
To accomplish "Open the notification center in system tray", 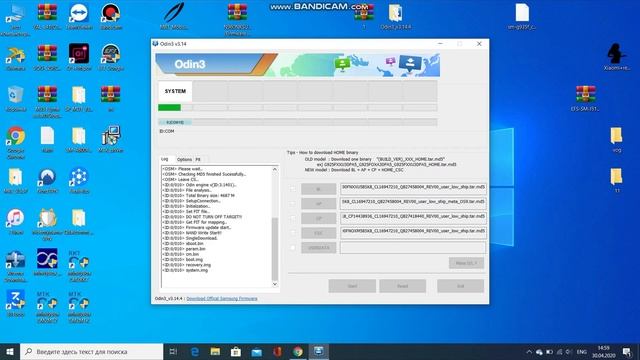I will click(x=627, y=351).
